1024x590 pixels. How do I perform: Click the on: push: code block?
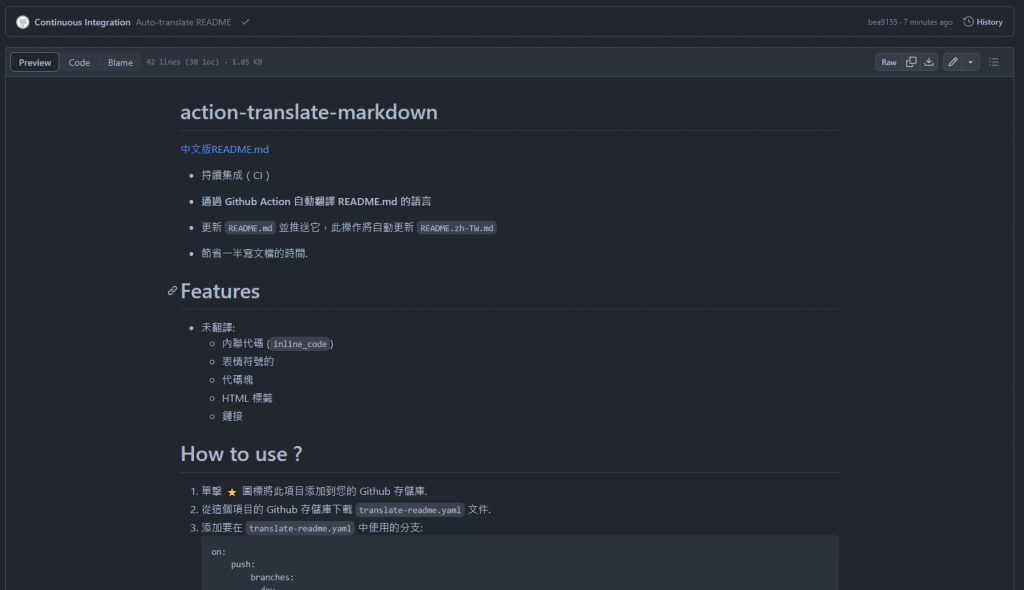coord(520,564)
